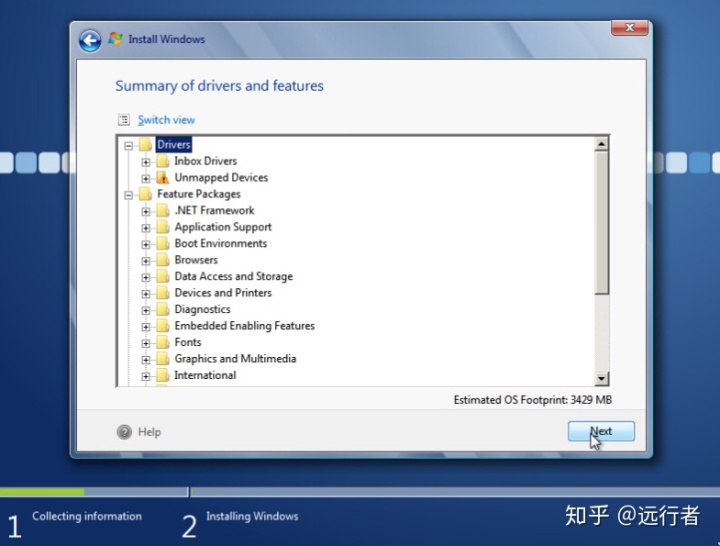
Task: Click the Unmapped Devices warning folder icon
Action: click(163, 178)
